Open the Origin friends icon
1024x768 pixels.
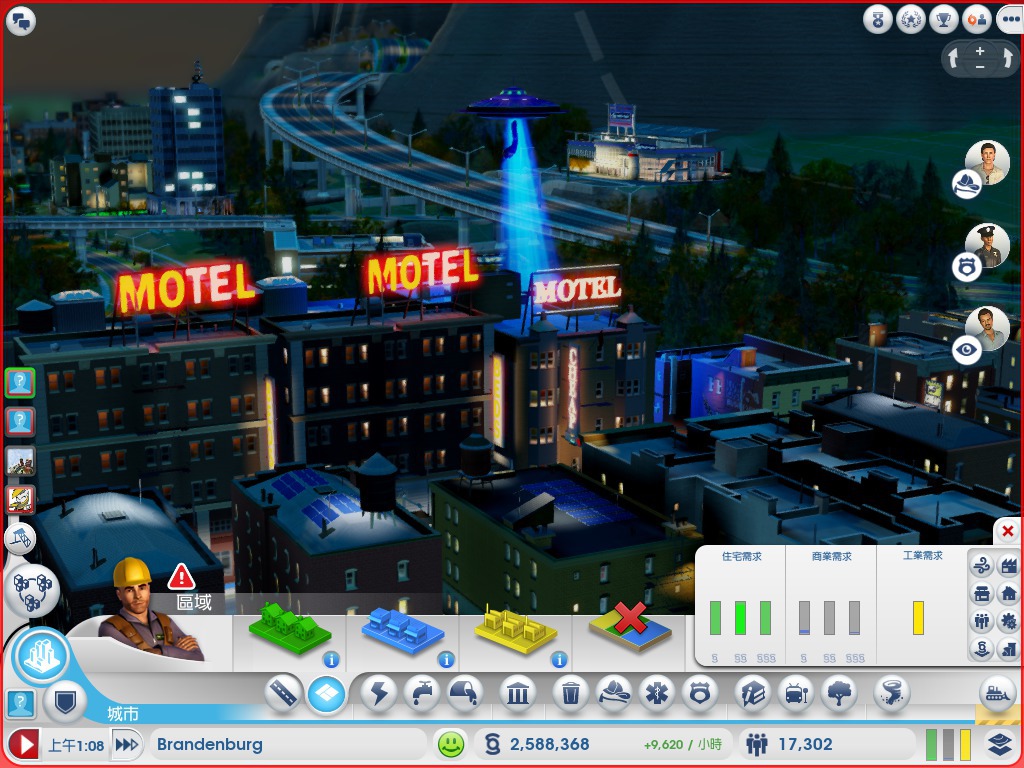977,20
